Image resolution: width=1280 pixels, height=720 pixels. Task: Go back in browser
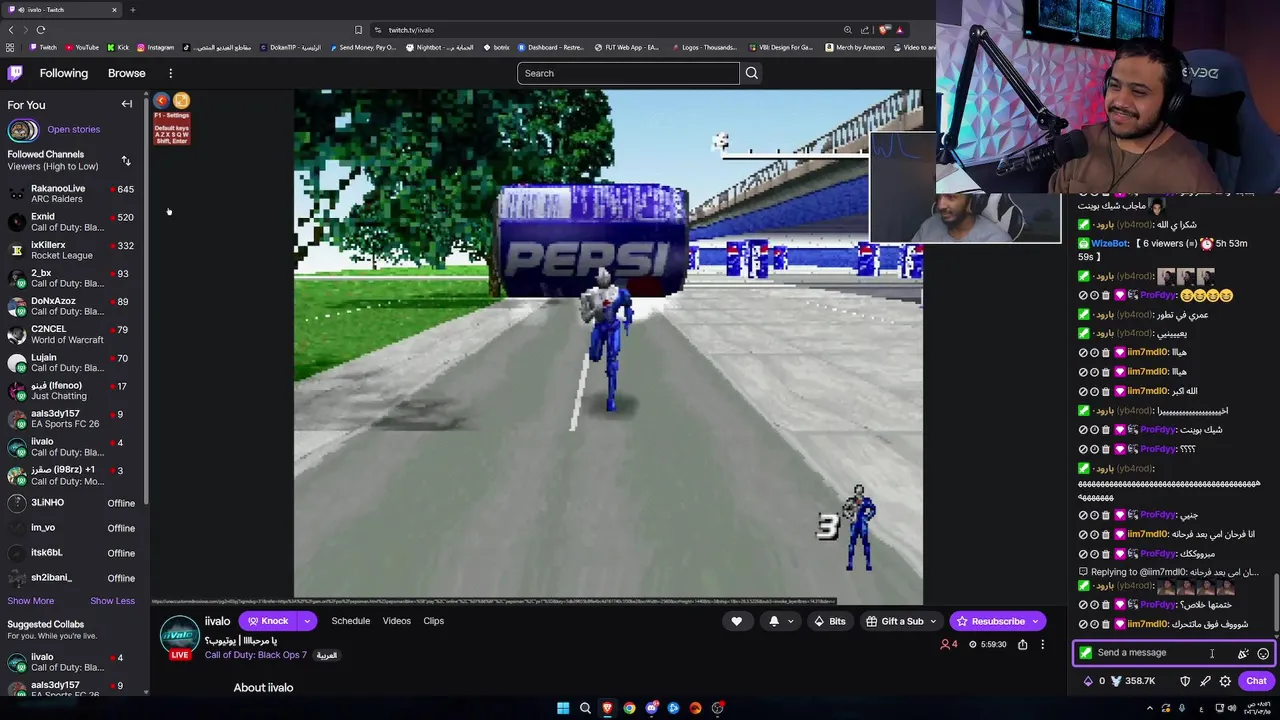[x=11, y=30]
